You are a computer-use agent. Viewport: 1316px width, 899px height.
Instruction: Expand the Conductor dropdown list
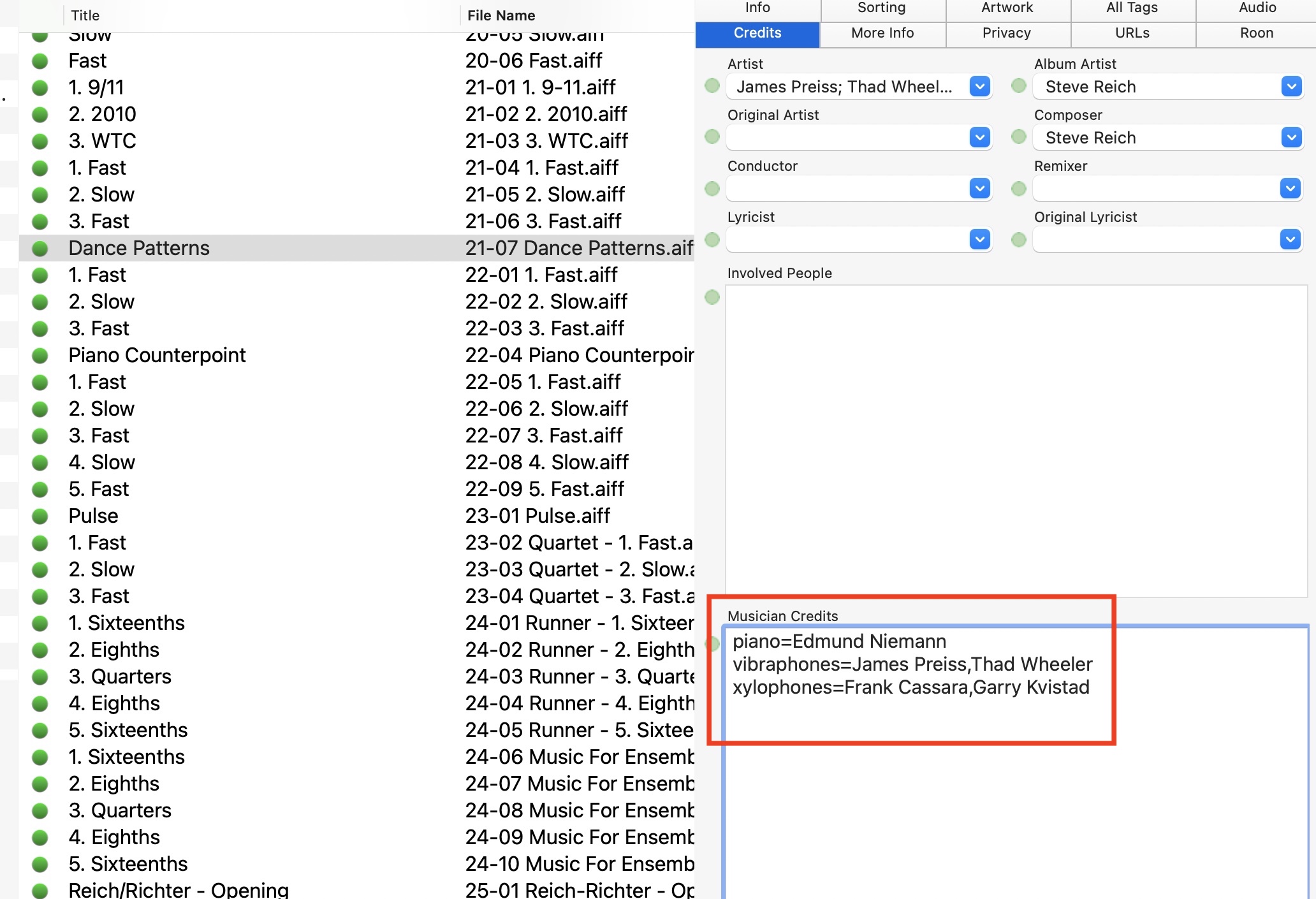click(979, 188)
